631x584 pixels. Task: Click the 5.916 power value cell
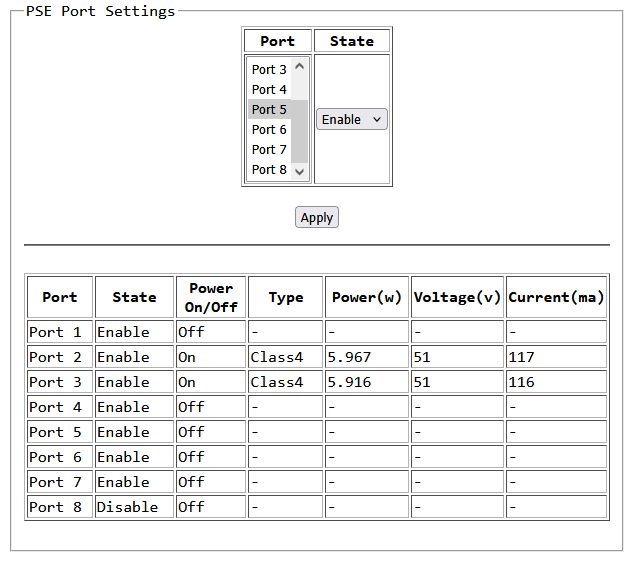pyautogui.click(x=367, y=382)
